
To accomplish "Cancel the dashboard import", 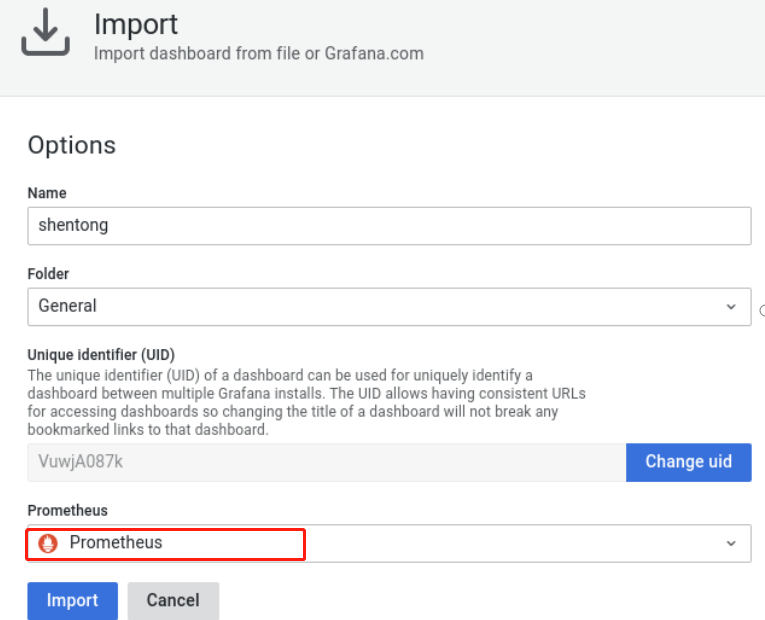I will [173, 600].
